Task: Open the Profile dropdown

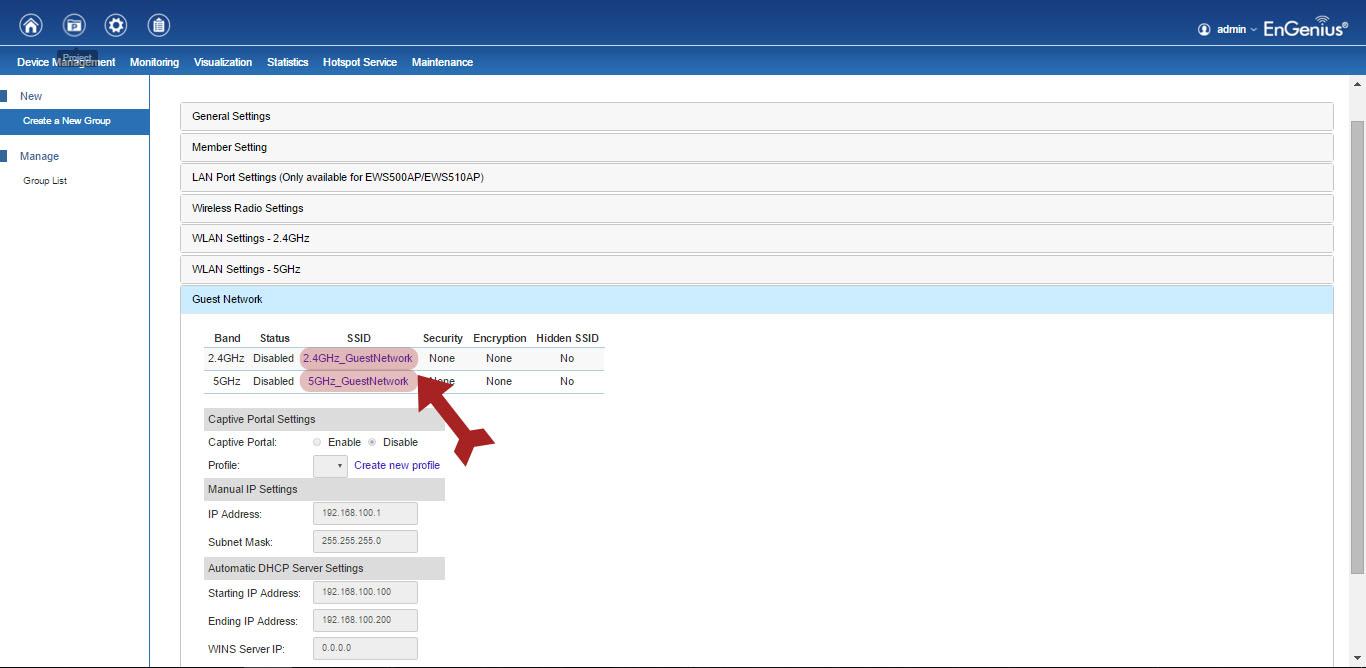Action: coord(330,466)
